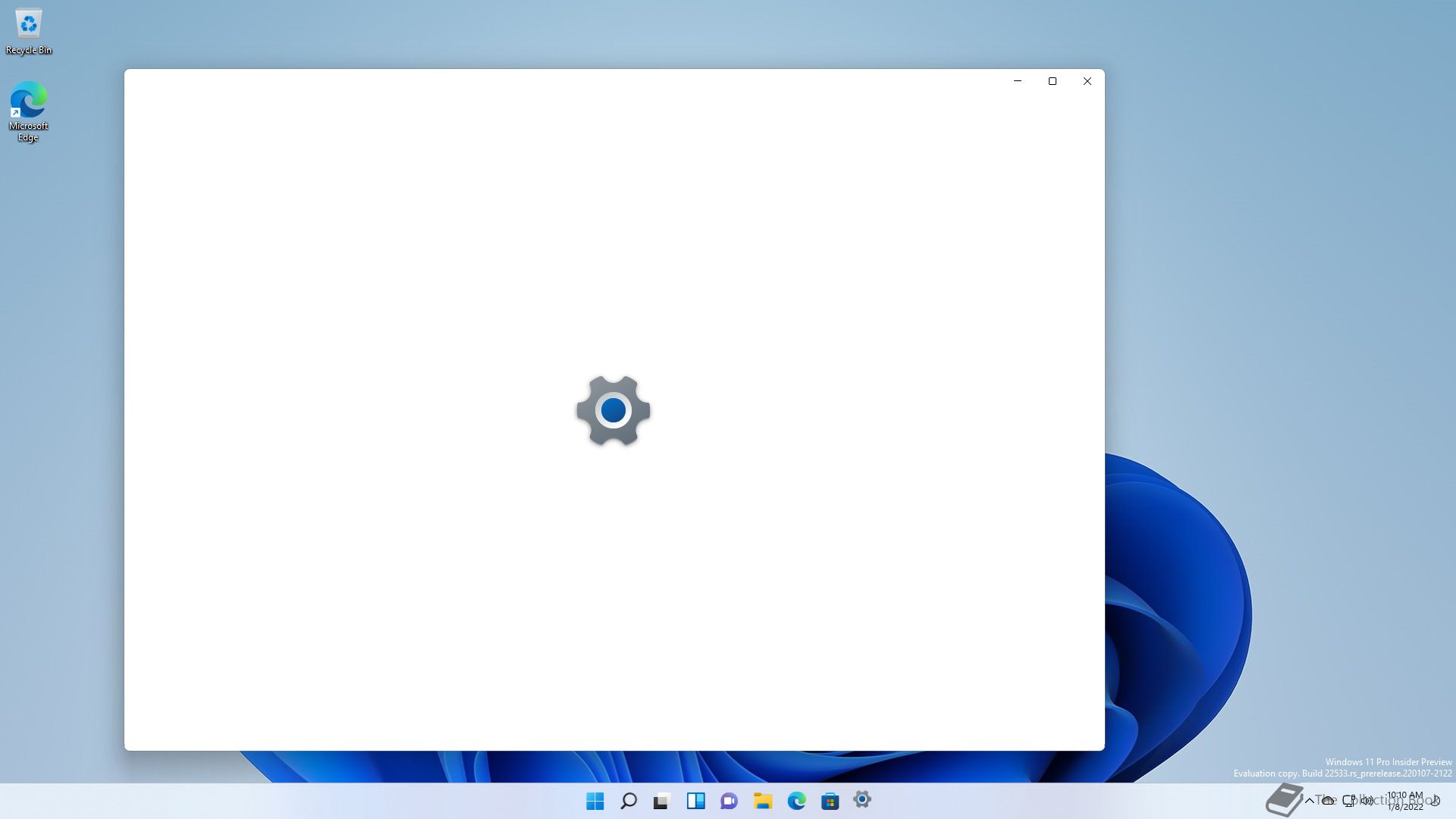Select the Microsoft Edge desktop shortcut

pos(29,111)
